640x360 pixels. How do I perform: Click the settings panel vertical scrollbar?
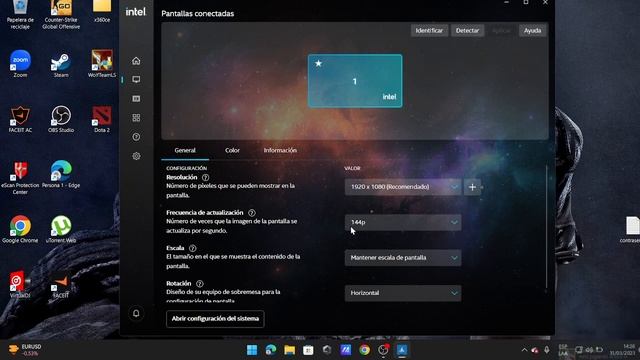(x=547, y=227)
